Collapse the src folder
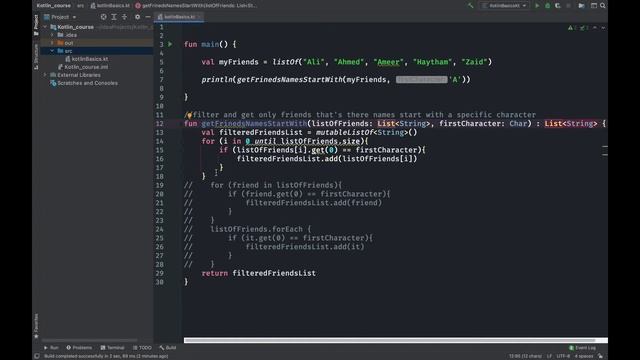This screenshot has height=360, width=640. tap(52, 51)
